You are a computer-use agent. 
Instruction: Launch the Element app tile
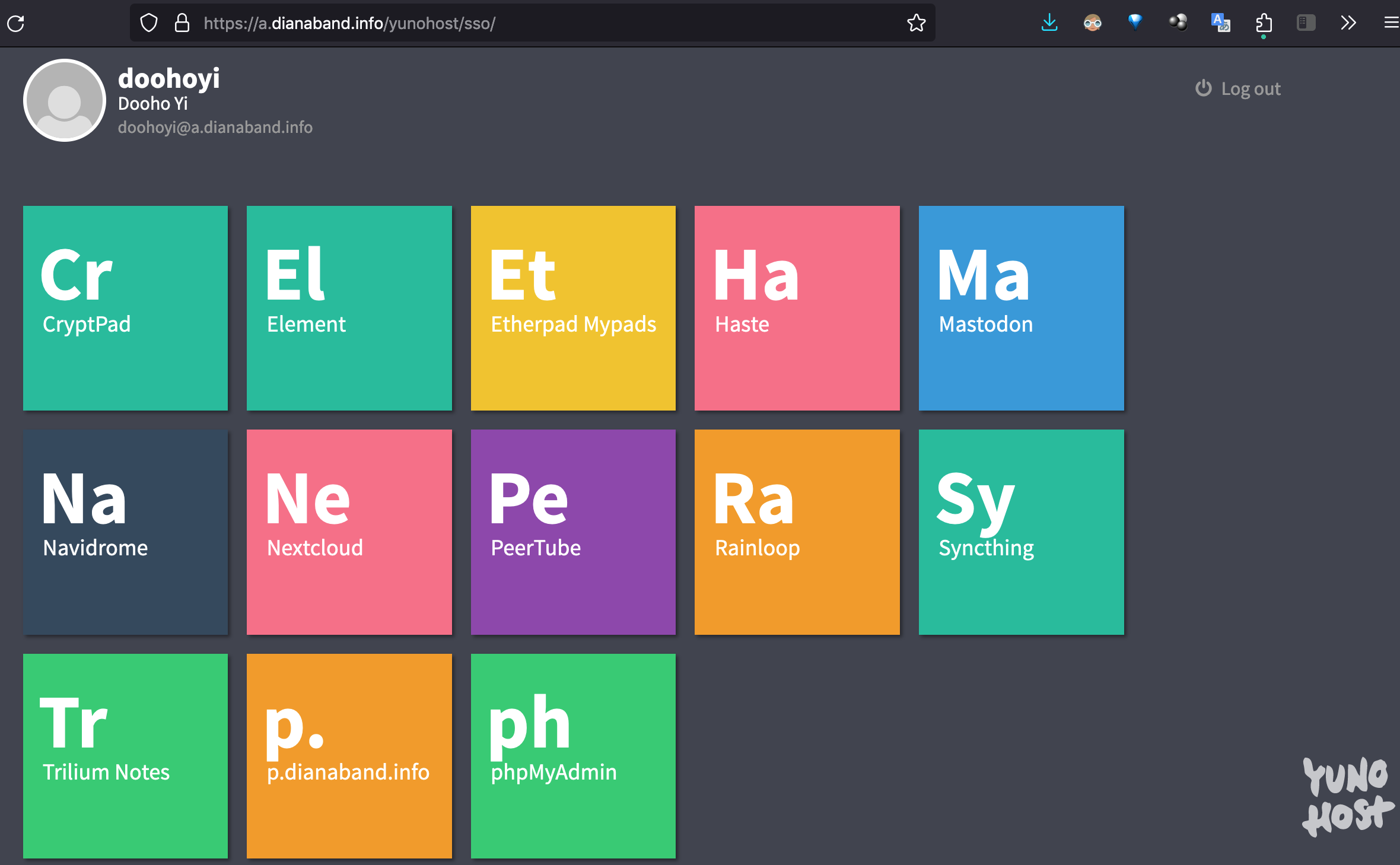pos(349,308)
